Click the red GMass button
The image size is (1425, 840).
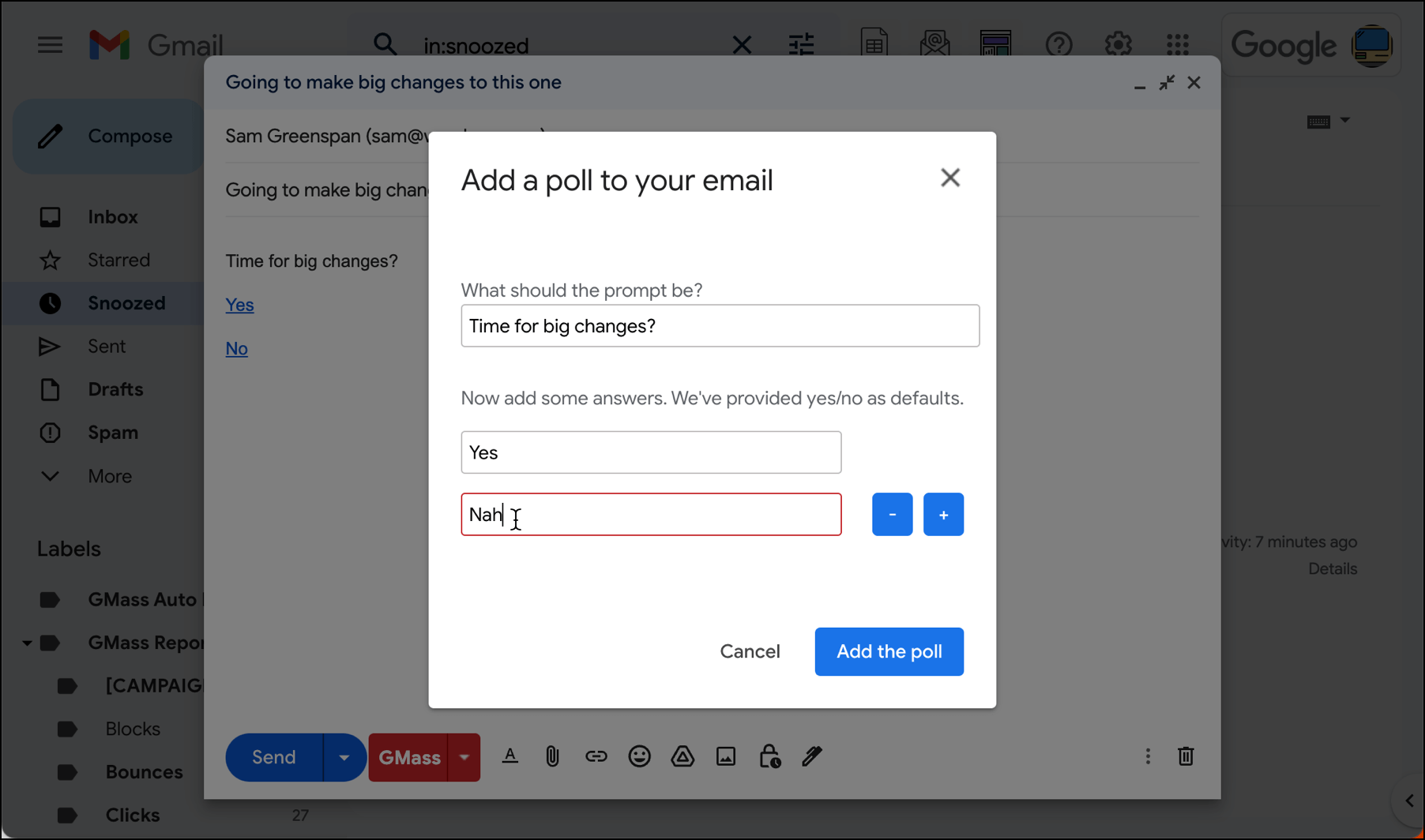coord(409,757)
